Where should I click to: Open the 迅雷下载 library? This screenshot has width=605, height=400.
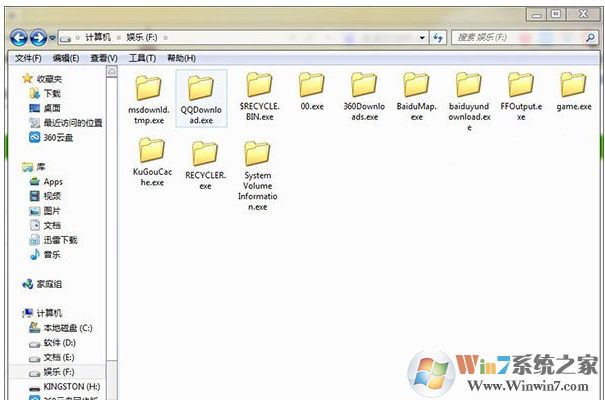coord(54,240)
